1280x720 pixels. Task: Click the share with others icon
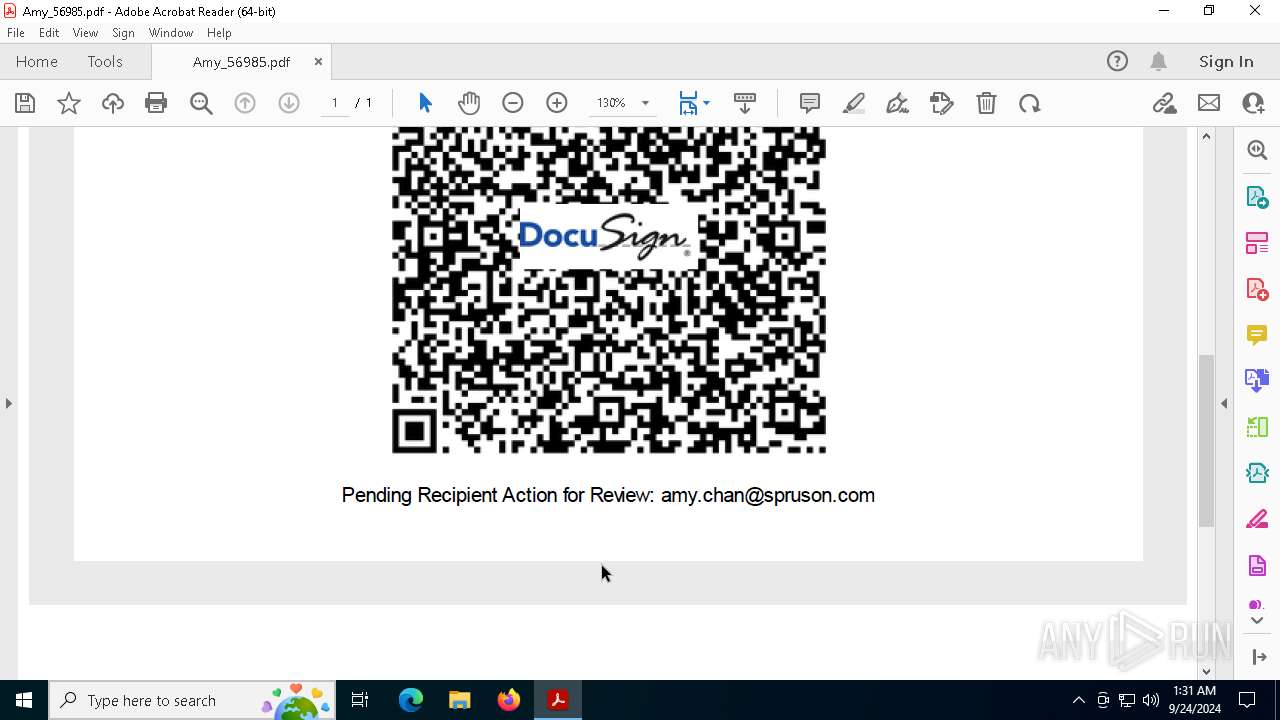tap(1253, 103)
